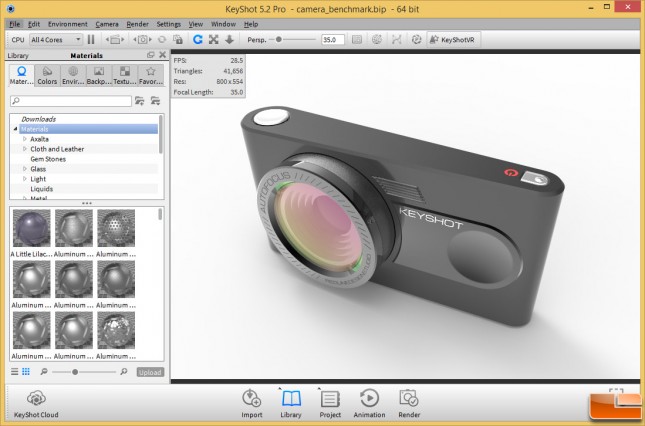Open the CPU cores dropdown
The width and height of the screenshot is (645, 426).
pyautogui.click(x=56, y=39)
